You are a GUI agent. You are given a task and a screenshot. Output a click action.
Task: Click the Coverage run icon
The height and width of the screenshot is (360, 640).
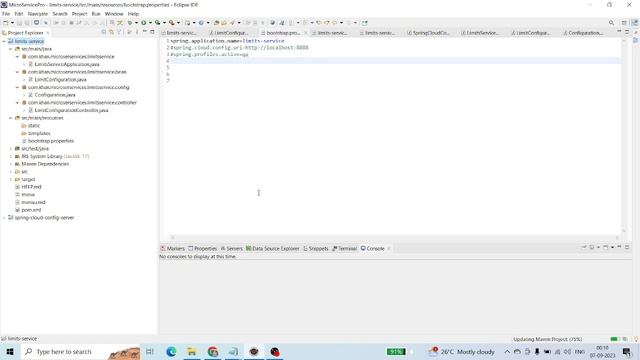coord(157,23)
